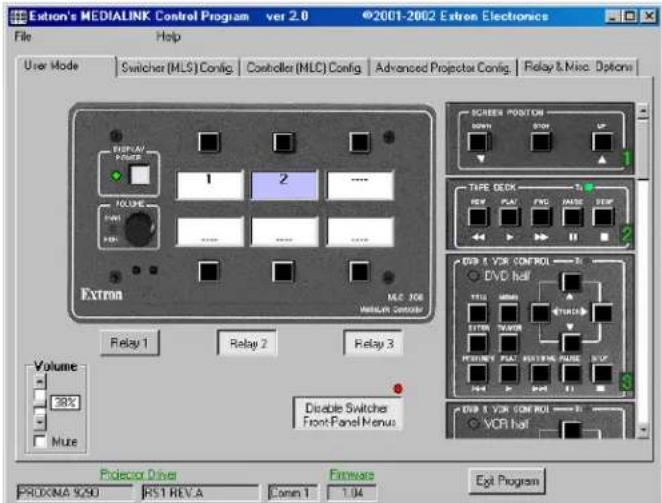The height and width of the screenshot is (503, 662).
Task: Select the black input button above label 2
Action: (x=283, y=142)
